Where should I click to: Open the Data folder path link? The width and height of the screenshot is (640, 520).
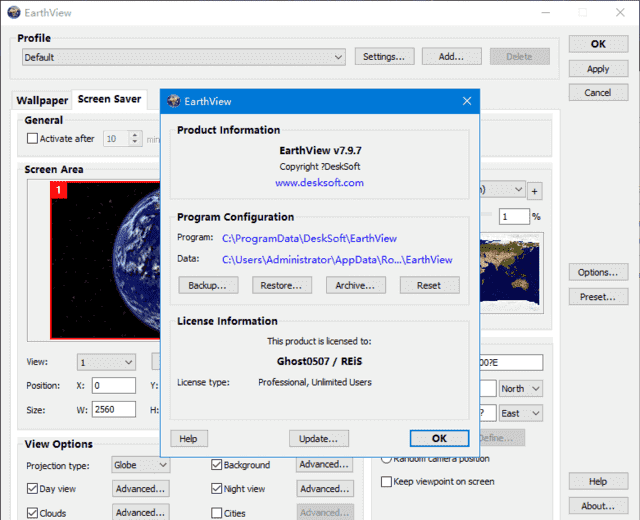coord(337,260)
